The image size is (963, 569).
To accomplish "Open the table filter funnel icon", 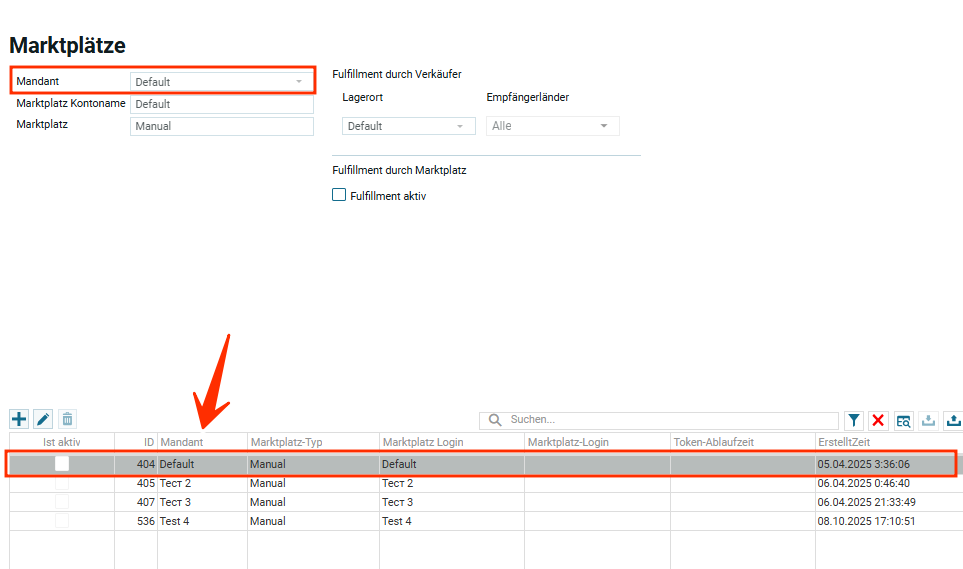I will (x=854, y=421).
